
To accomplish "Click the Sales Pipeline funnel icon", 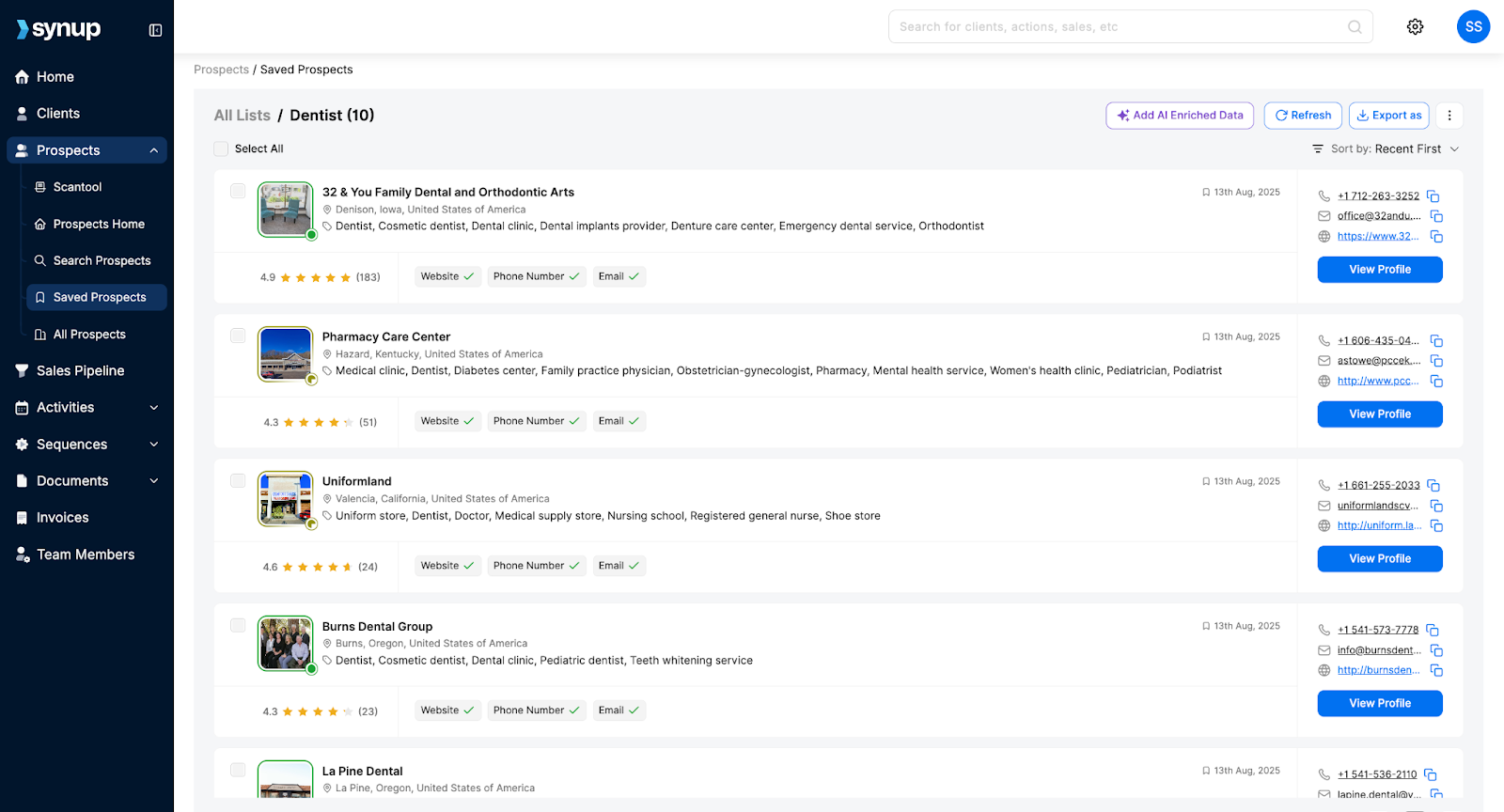I will 22,371.
